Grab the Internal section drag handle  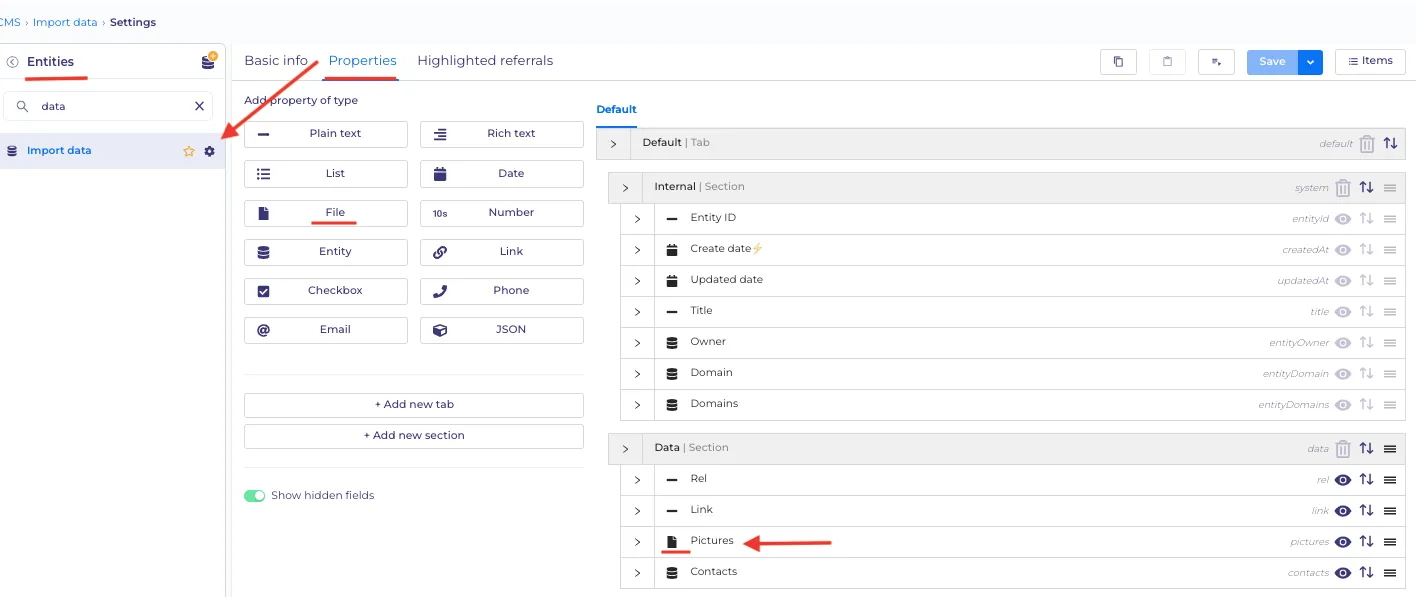1390,188
